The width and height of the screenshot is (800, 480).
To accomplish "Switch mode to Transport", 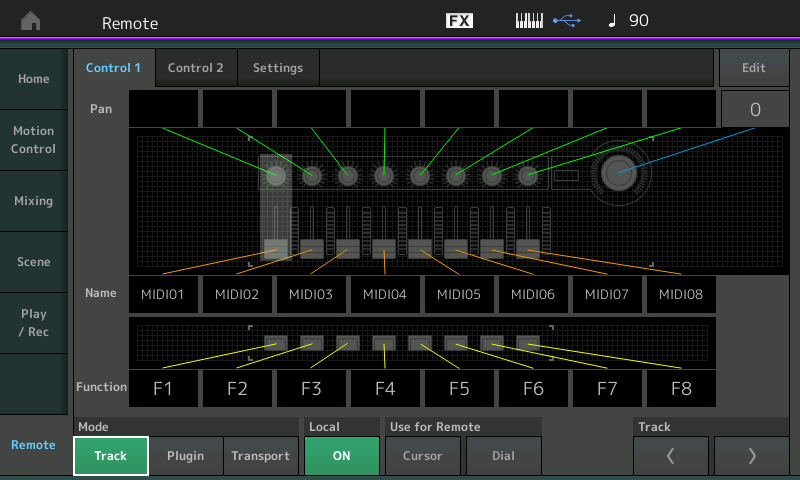I will 260,456.
